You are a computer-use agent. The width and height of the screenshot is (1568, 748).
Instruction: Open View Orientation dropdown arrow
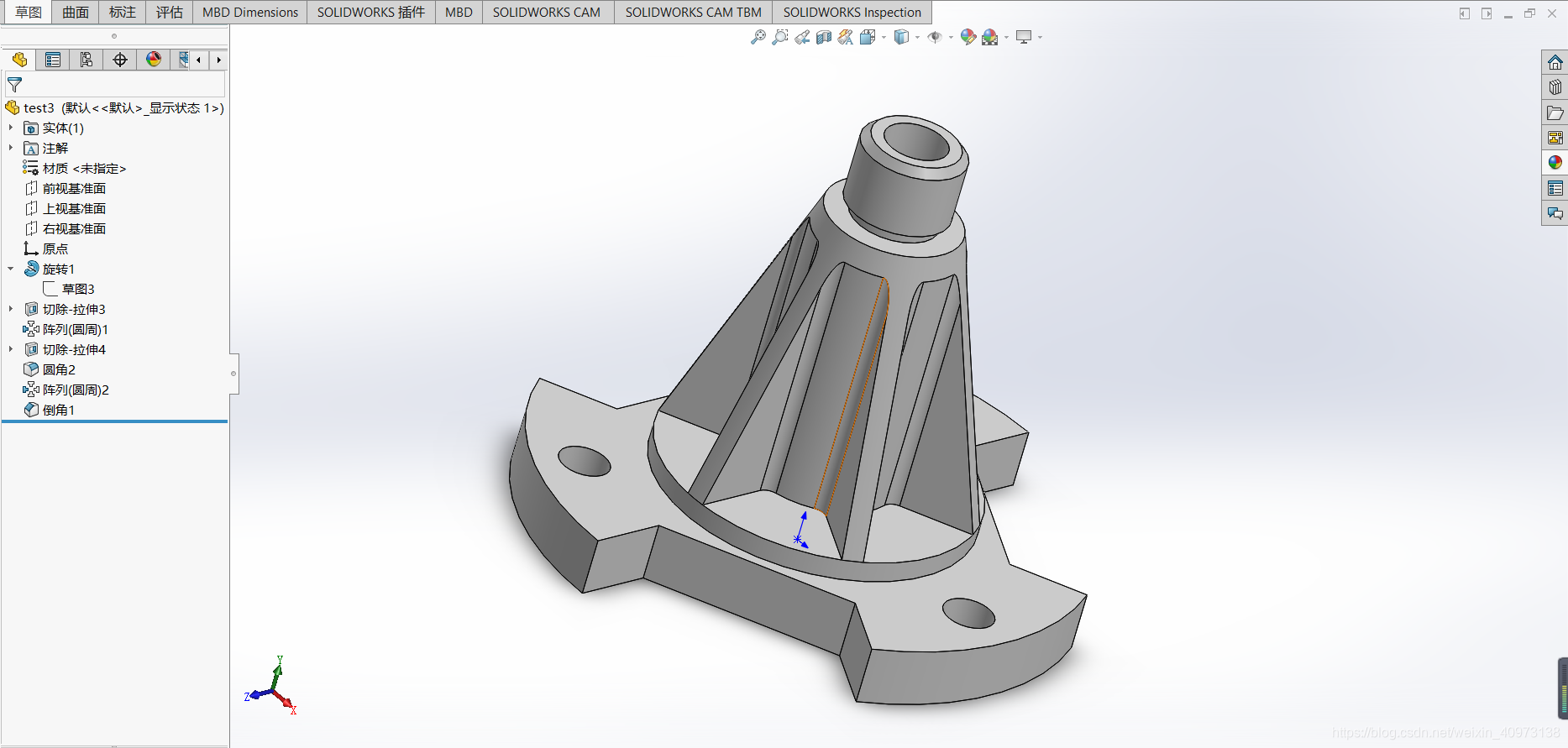click(x=884, y=37)
